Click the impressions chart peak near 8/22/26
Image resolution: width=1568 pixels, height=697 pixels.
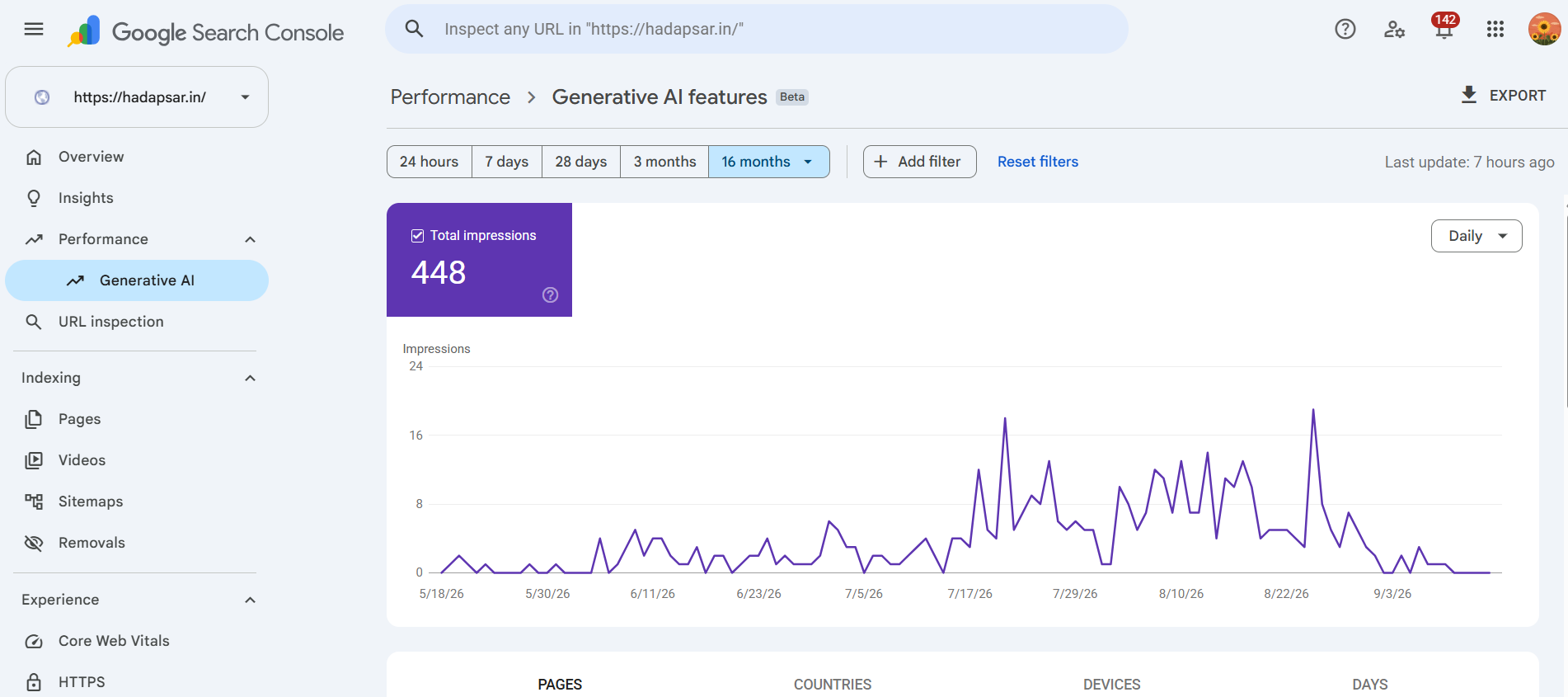click(1313, 410)
